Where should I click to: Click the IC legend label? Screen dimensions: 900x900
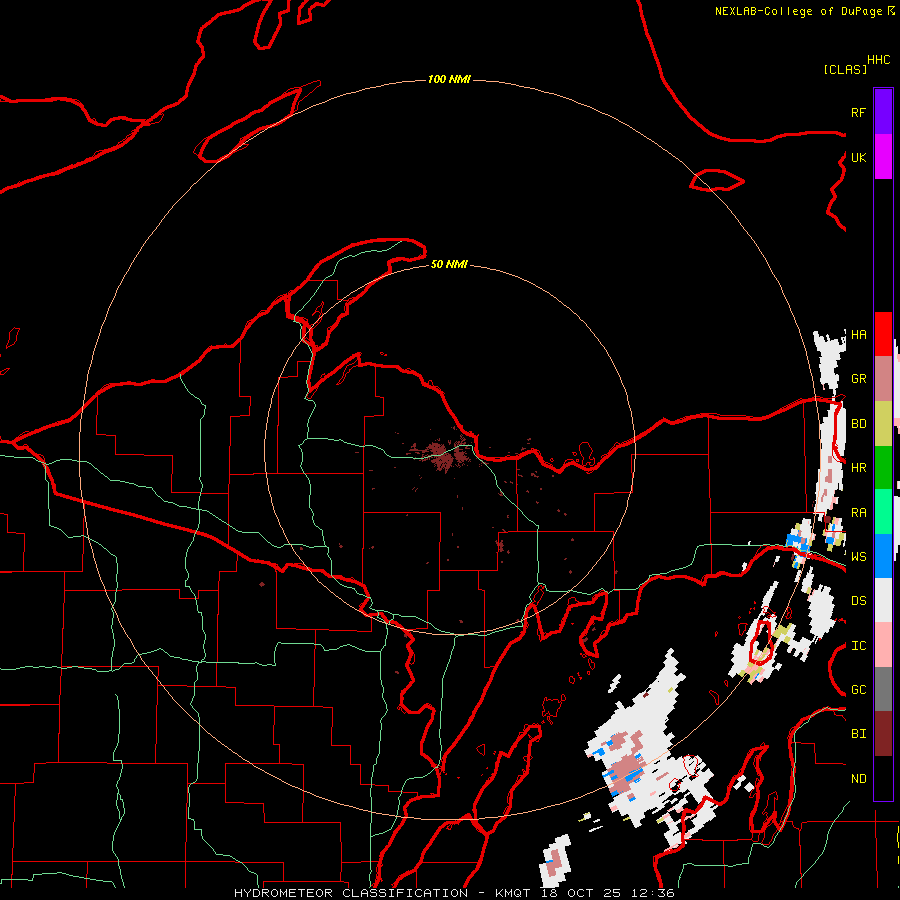858,646
